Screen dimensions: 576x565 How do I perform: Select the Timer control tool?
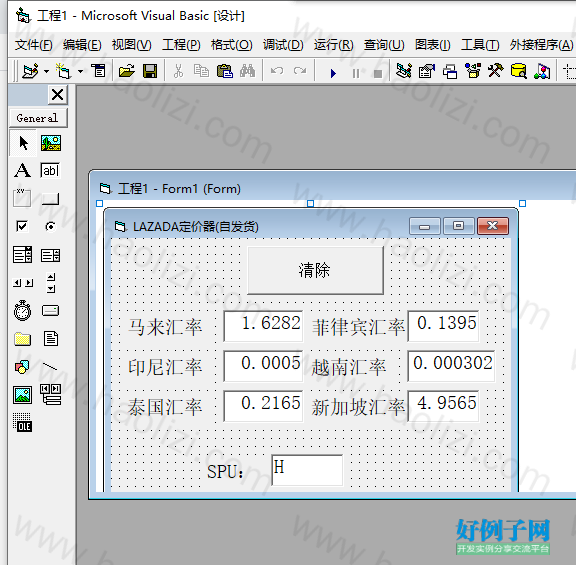click(22, 311)
